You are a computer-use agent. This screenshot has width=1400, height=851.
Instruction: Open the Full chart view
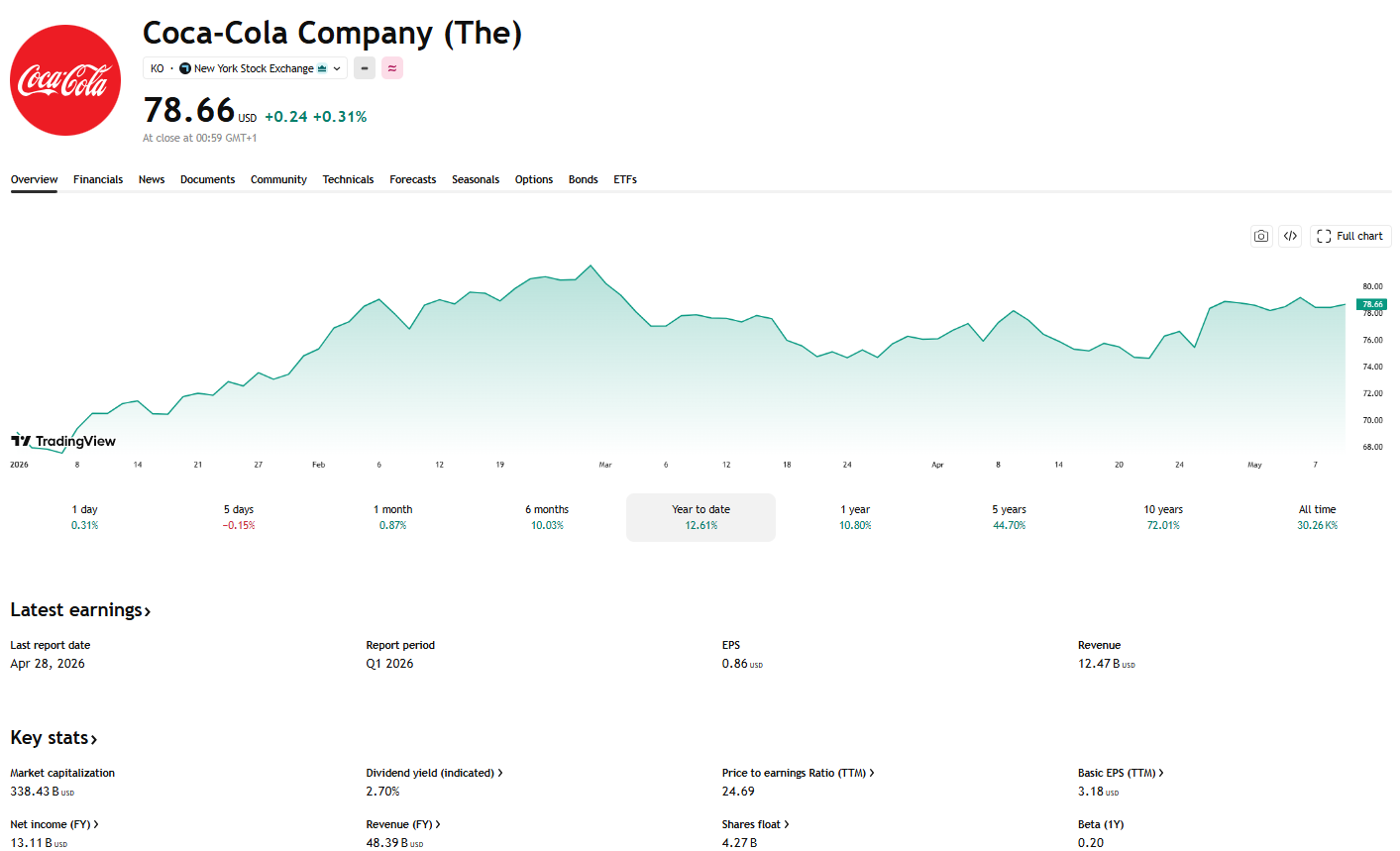(x=1350, y=236)
